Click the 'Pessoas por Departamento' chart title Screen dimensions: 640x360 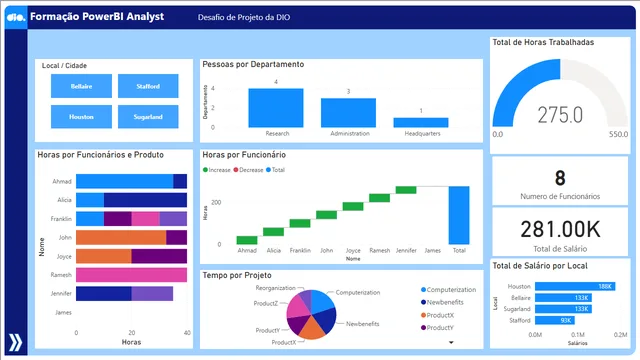click(x=253, y=64)
